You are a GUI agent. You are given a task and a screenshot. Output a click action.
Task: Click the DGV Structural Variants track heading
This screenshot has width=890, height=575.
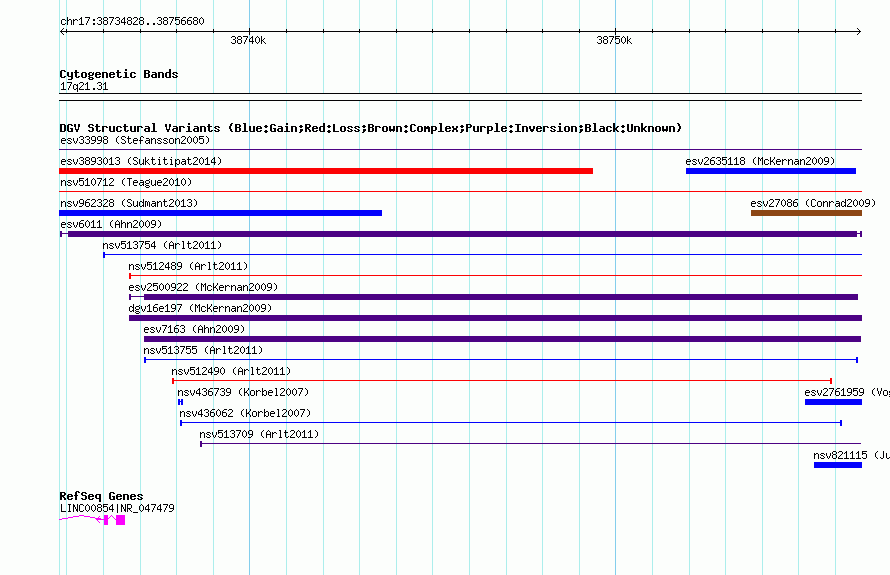370,128
